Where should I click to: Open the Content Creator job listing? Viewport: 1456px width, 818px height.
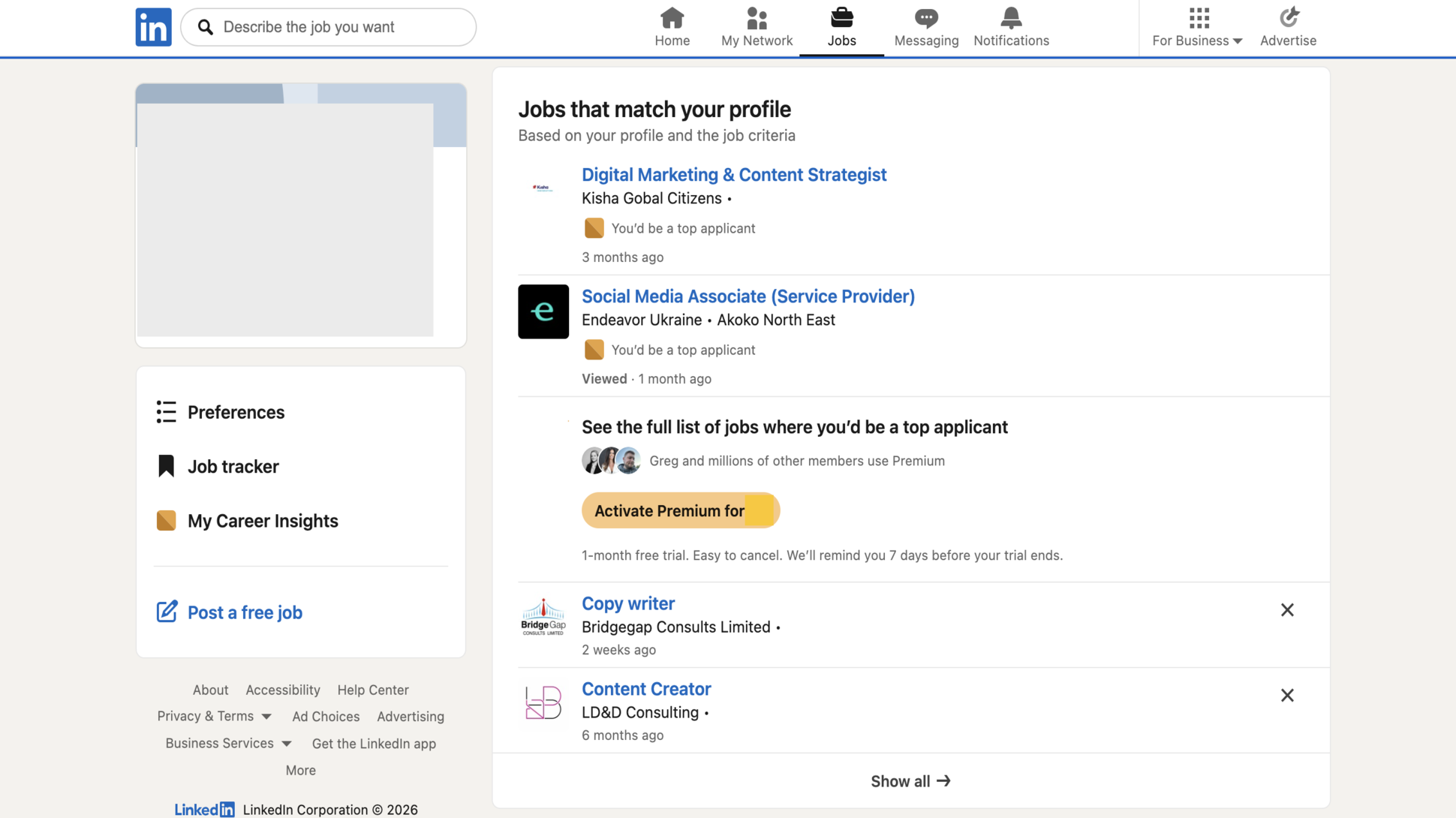point(645,689)
